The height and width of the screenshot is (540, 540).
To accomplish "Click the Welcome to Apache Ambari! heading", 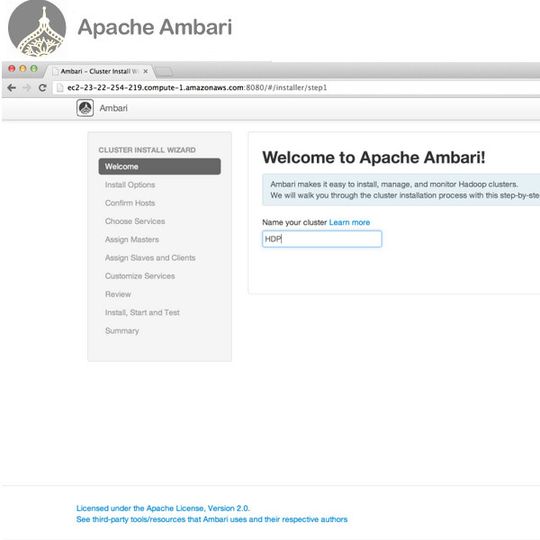I will pyautogui.click(x=374, y=158).
